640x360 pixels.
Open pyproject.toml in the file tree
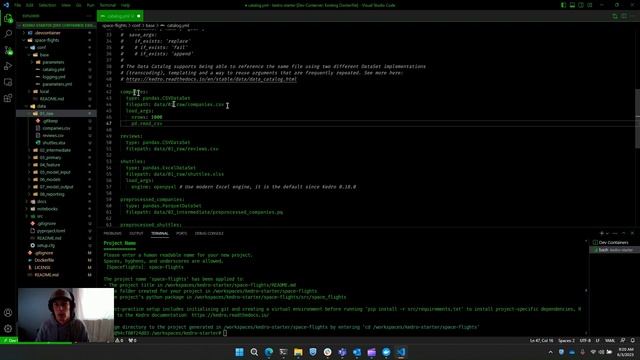(51, 231)
